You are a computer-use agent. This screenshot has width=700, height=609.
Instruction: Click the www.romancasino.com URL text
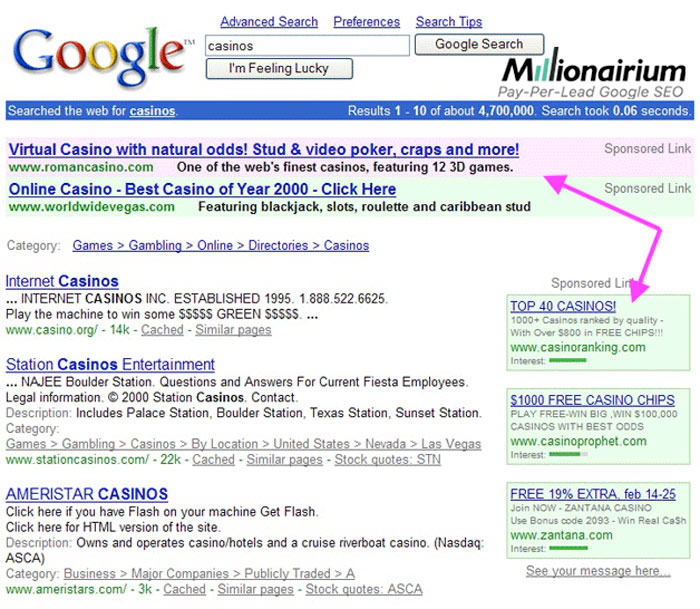(81, 167)
